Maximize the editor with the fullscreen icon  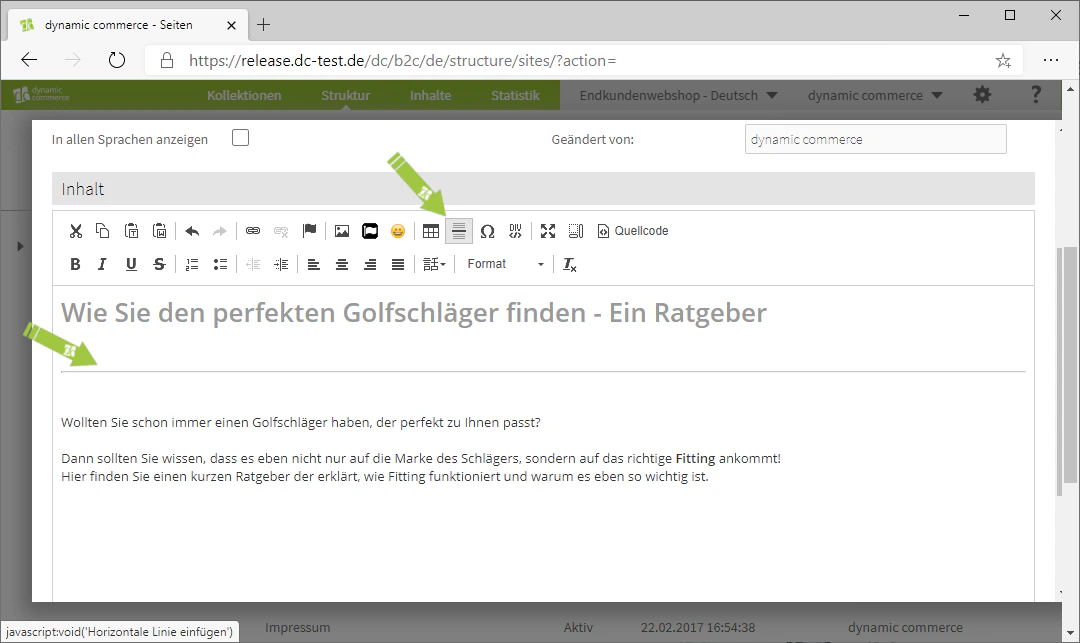pyautogui.click(x=548, y=231)
